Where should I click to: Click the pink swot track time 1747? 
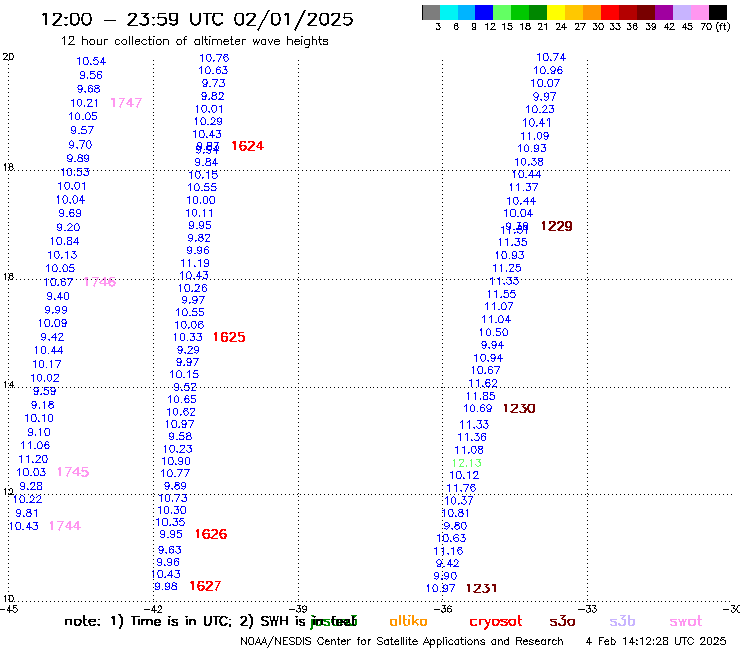(126, 102)
